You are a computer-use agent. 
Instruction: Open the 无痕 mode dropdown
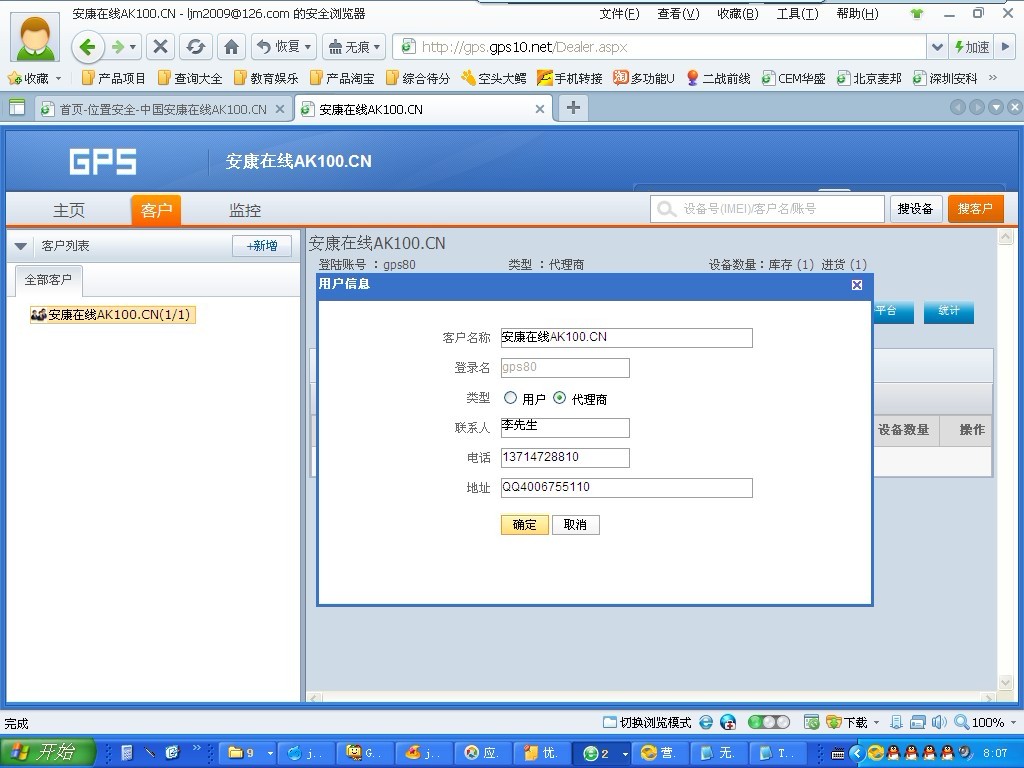pos(354,47)
